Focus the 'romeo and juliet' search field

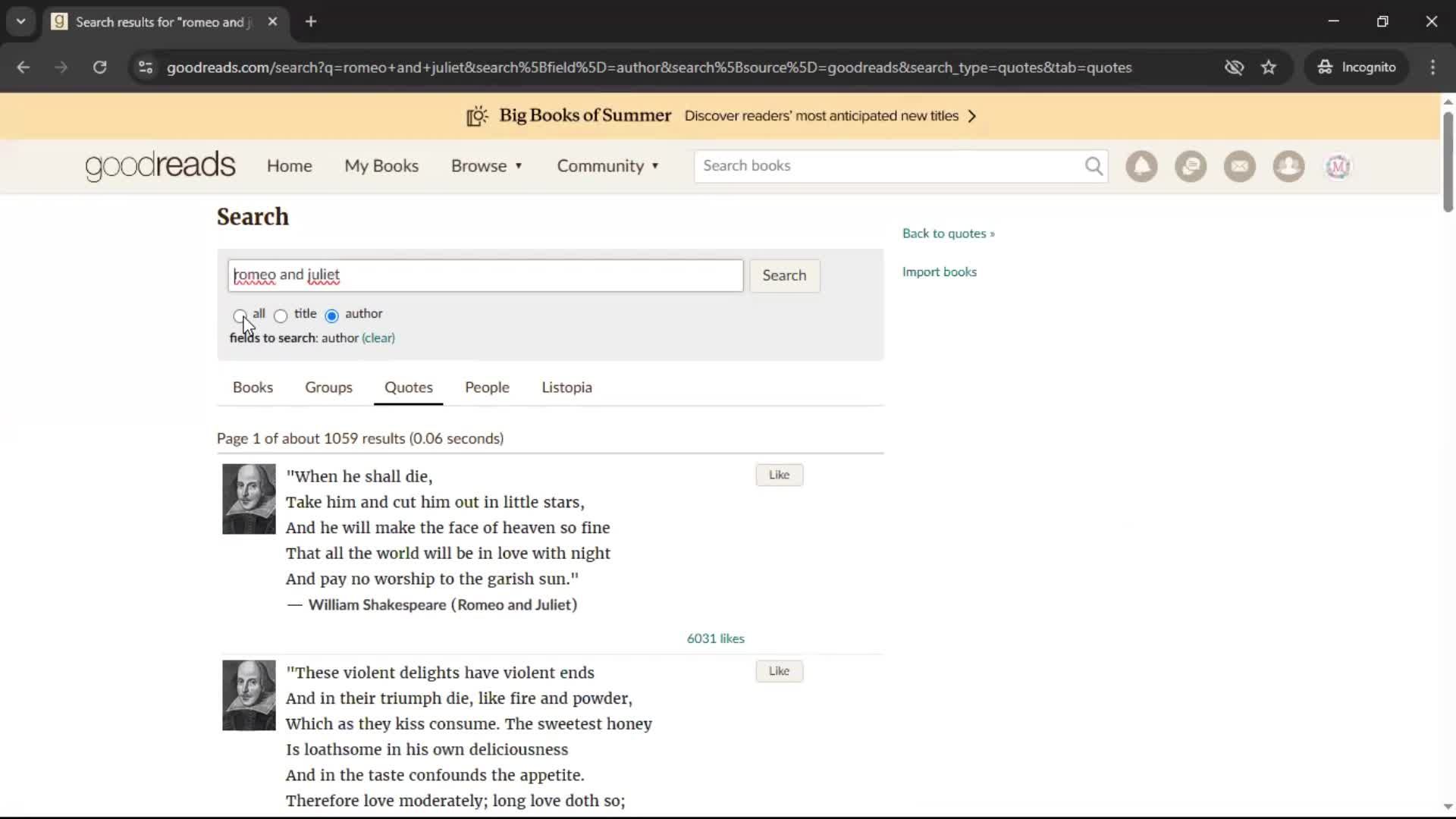click(x=485, y=275)
